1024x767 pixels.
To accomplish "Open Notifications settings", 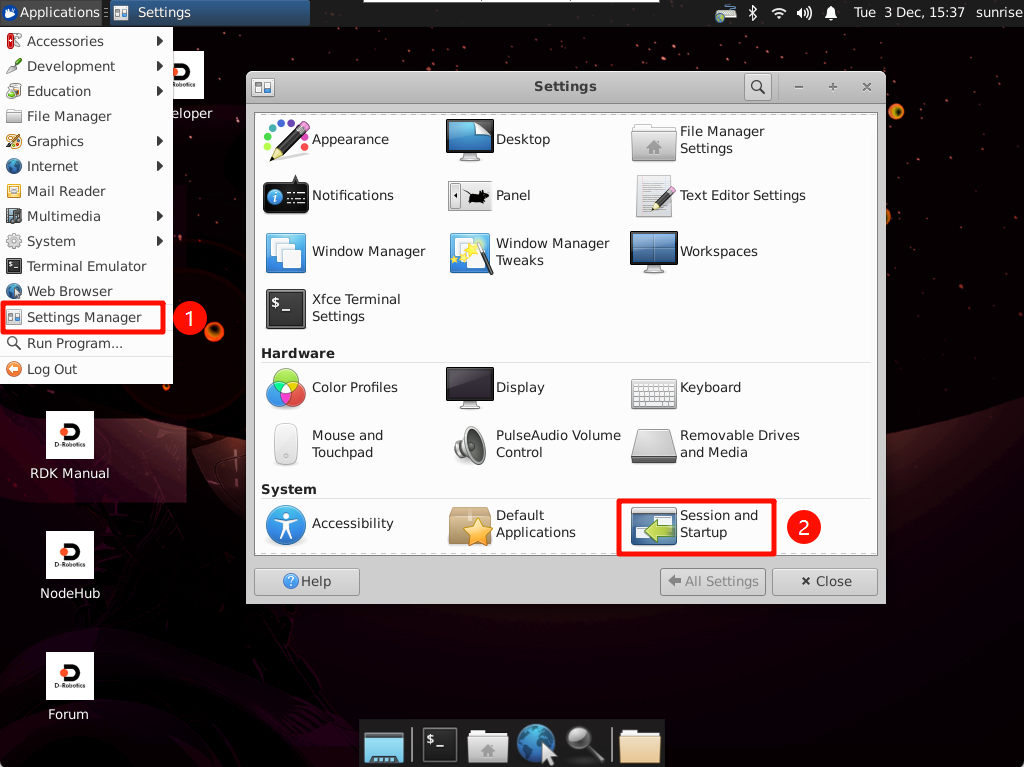I will [328, 195].
